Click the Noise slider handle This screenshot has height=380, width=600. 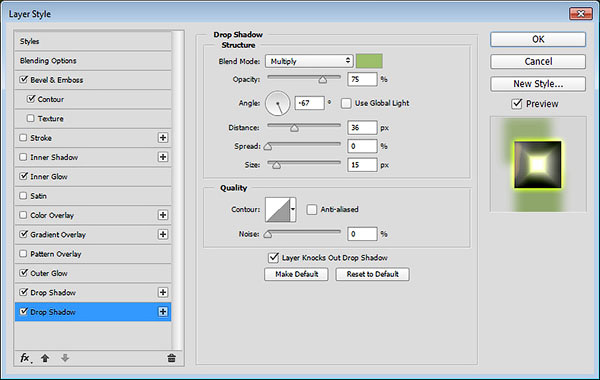pos(268,234)
